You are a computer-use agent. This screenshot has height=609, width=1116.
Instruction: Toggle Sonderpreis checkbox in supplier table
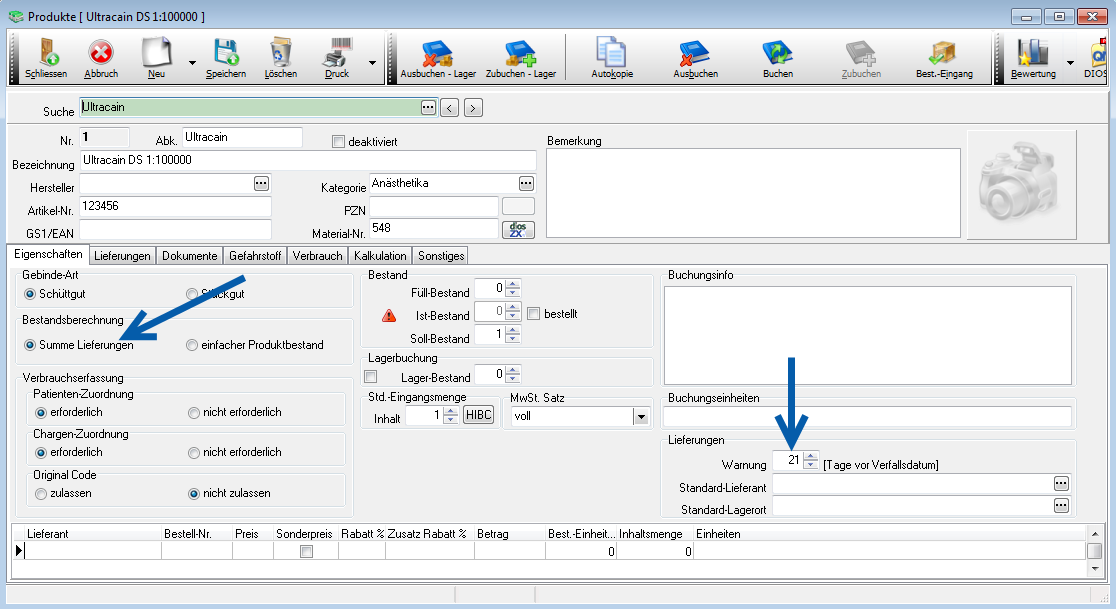tap(306, 551)
